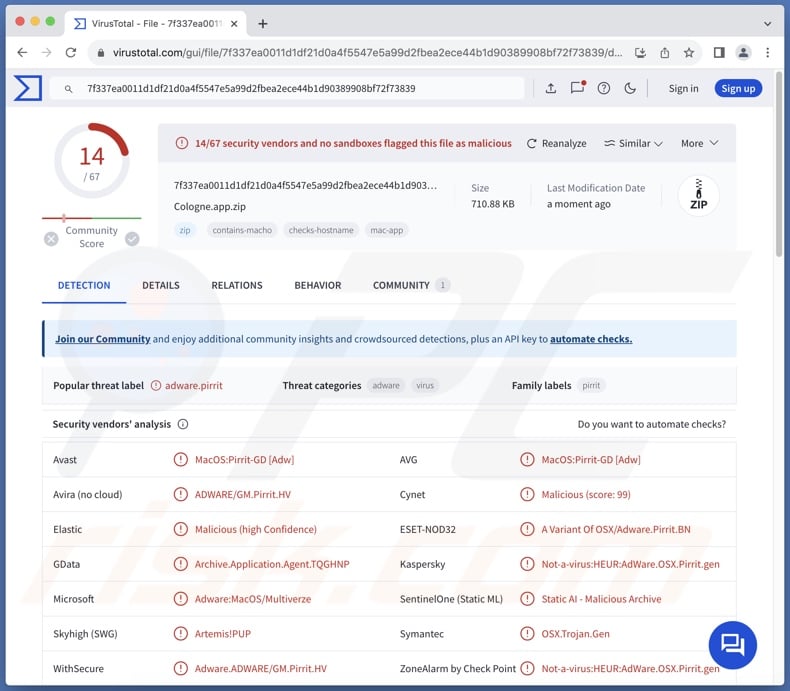Screen dimensions: 790x691
Task: Click the Artemis!PUP detection text
Action: pos(223,634)
